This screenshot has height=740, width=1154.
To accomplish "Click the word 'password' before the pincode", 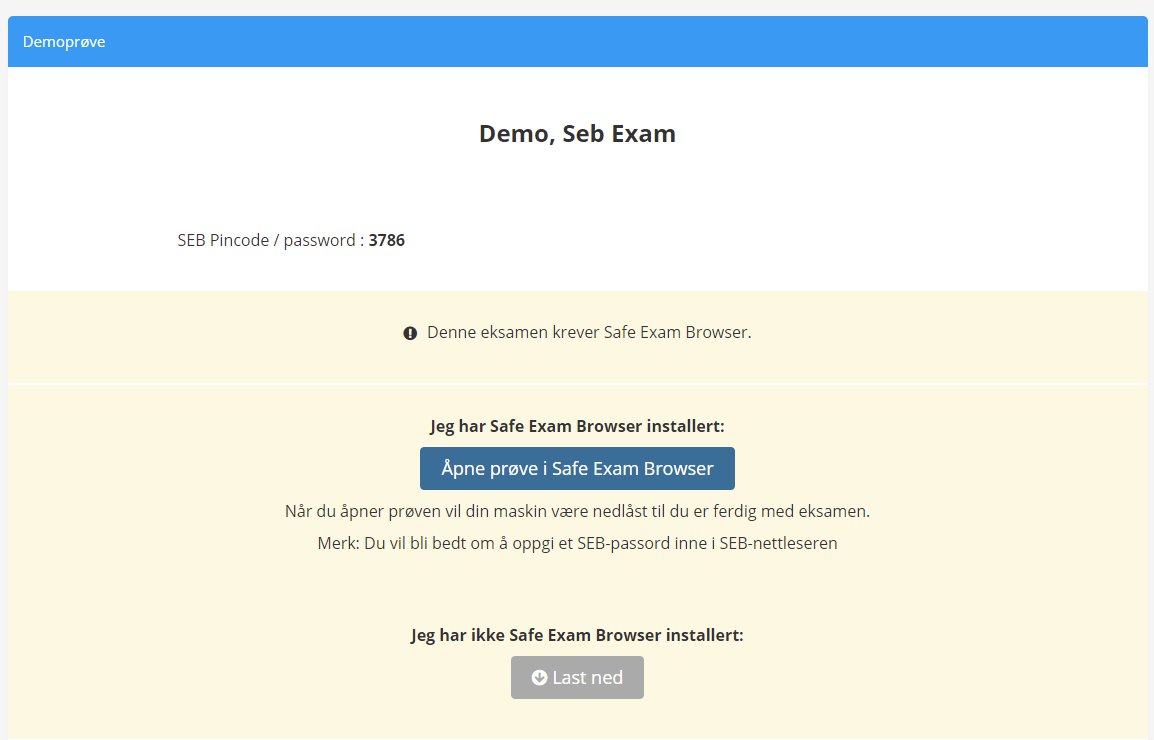I will pyautogui.click(x=319, y=241).
